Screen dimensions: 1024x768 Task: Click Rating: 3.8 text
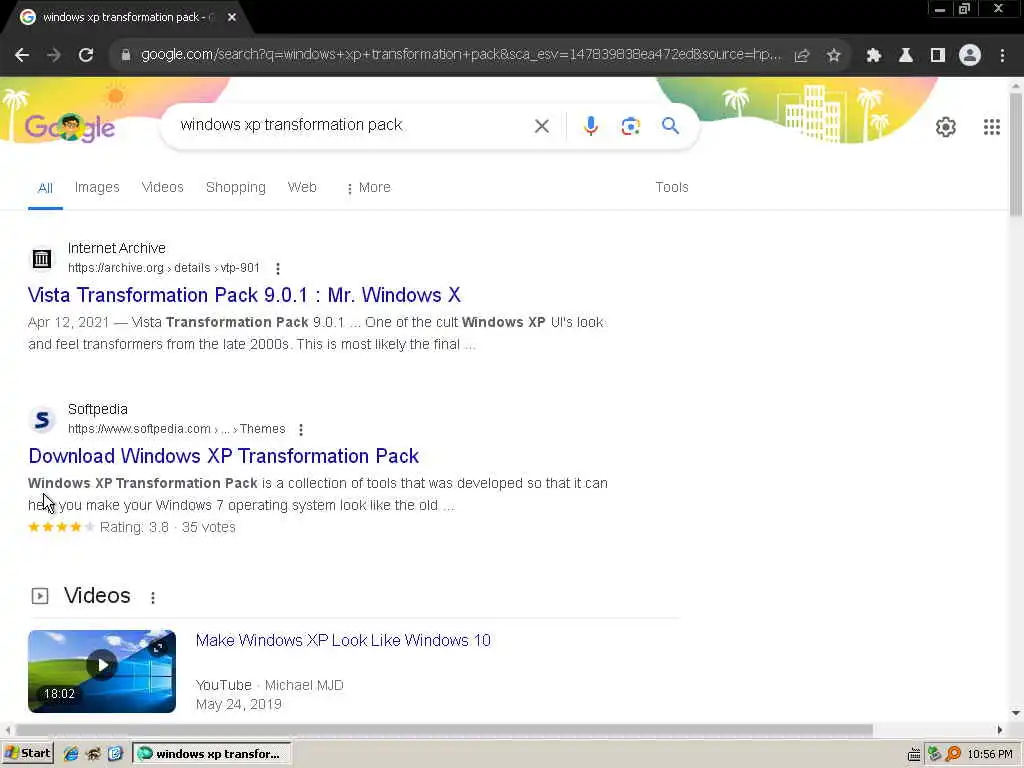pyautogui.click(x=134, y=527)
